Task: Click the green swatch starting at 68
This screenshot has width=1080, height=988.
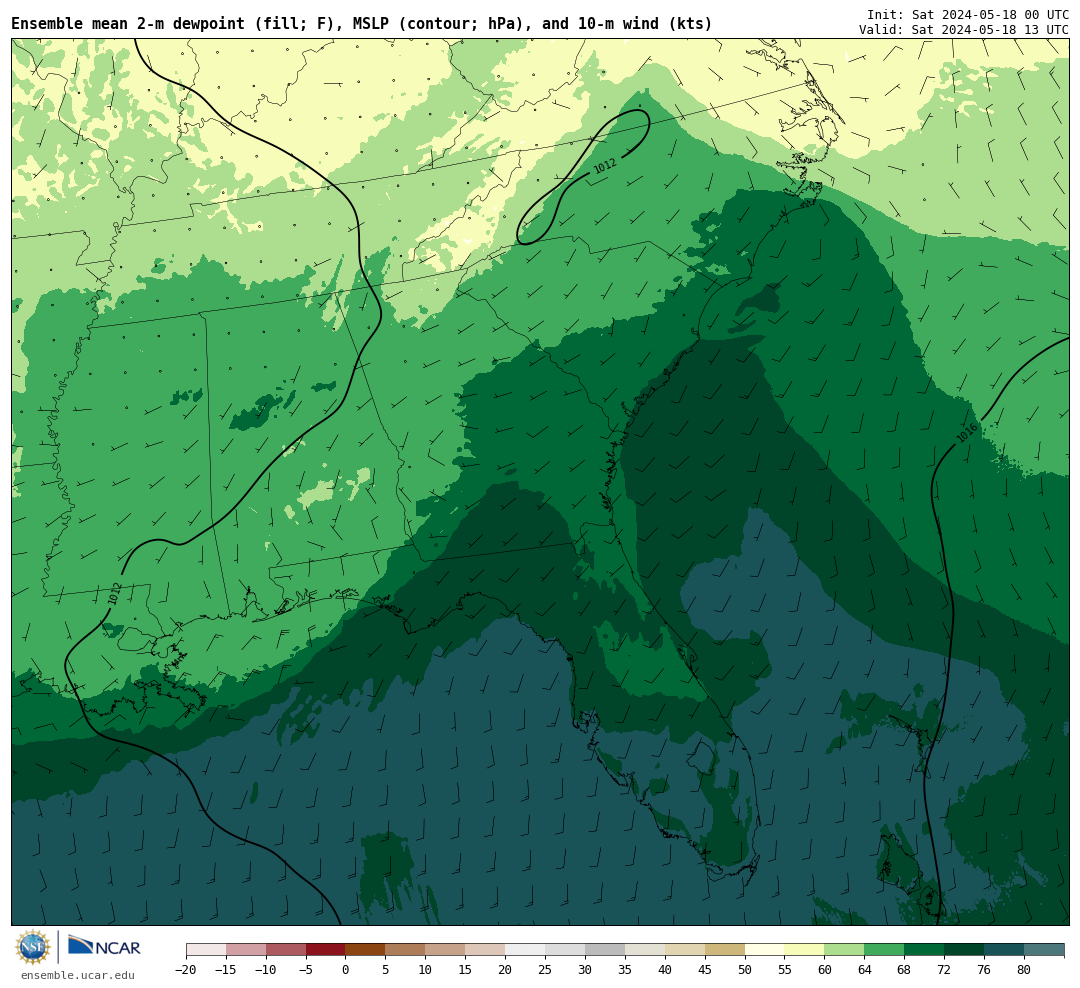Action: click(925, 950)
